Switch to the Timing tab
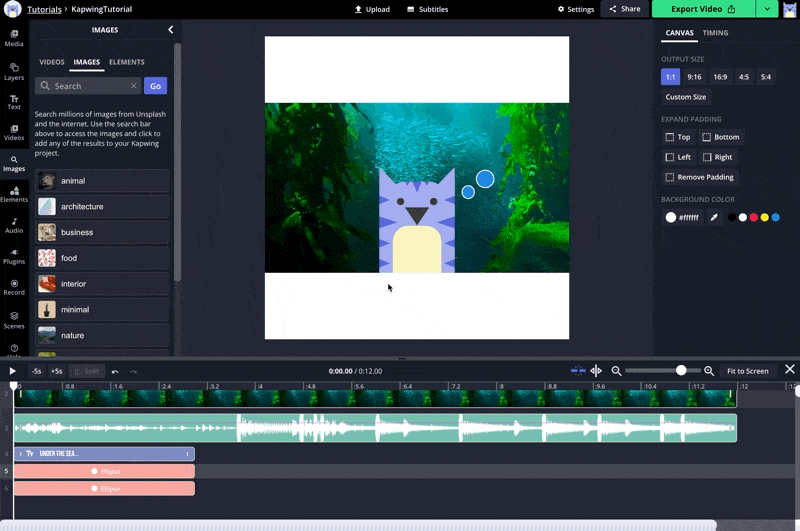Screen dimensions: 800x531 (x=715, y=33)
